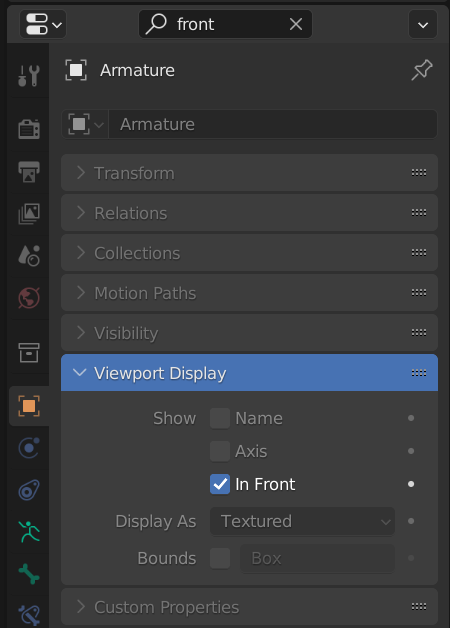Enable the Show Name checkbox
The height and width of the screenshot is (628, 450).
tap(220, 418)
